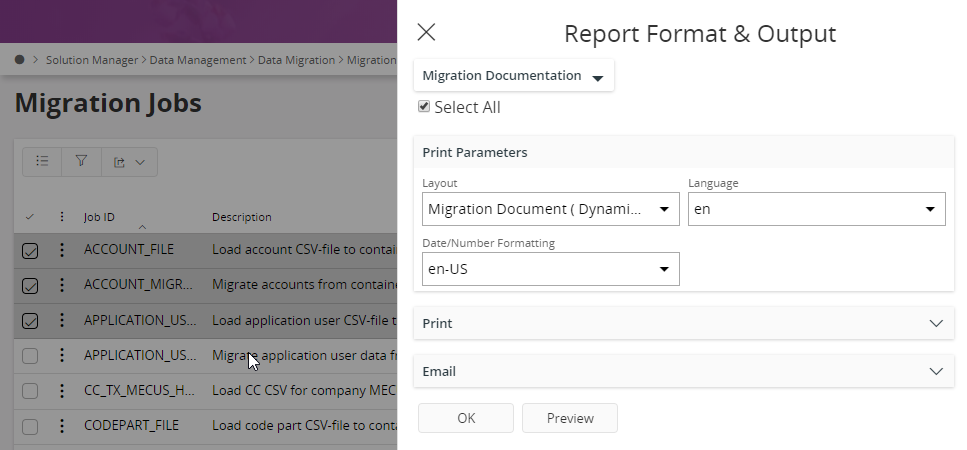967x450 pixels.
Task: Open the three-dot menu for CODEPART_FILE row
Action: 62,425
